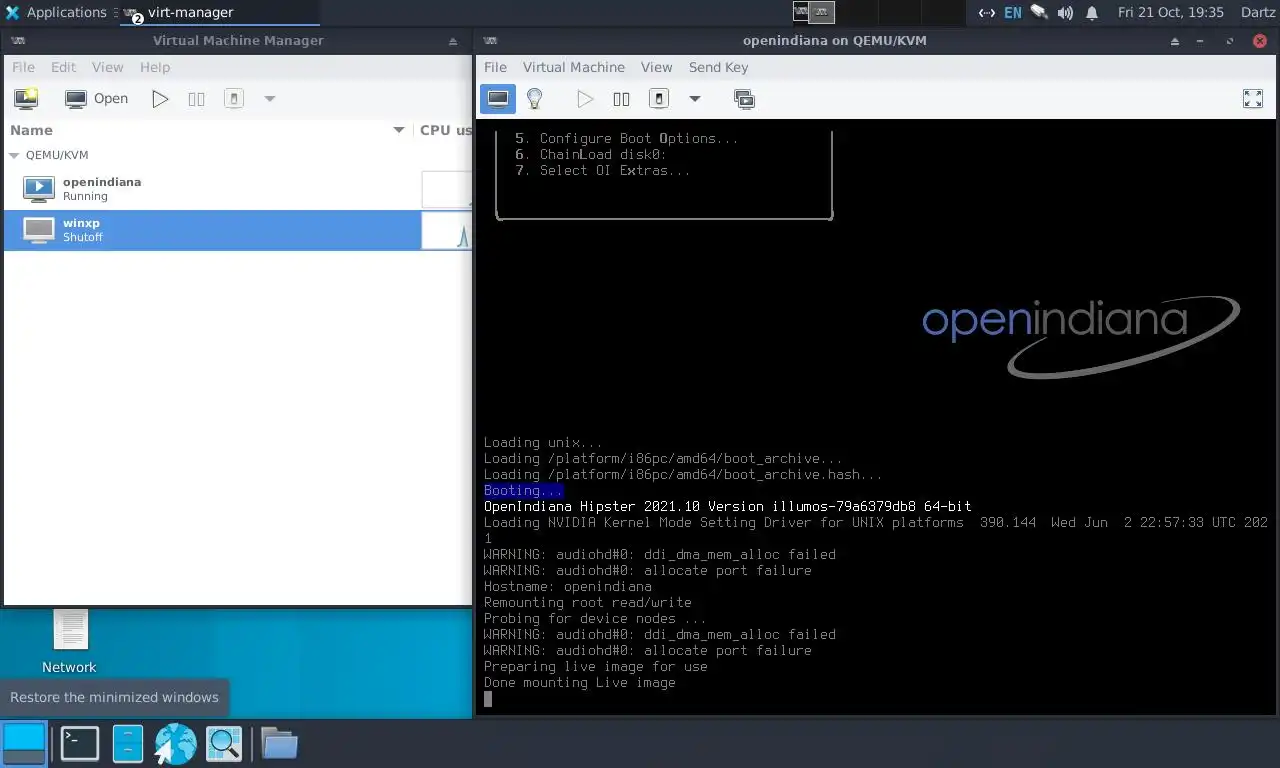Viewport: 1280px width, 768px height.
Task: Click the winxp CPU usage graph
Action: [446, 230]
